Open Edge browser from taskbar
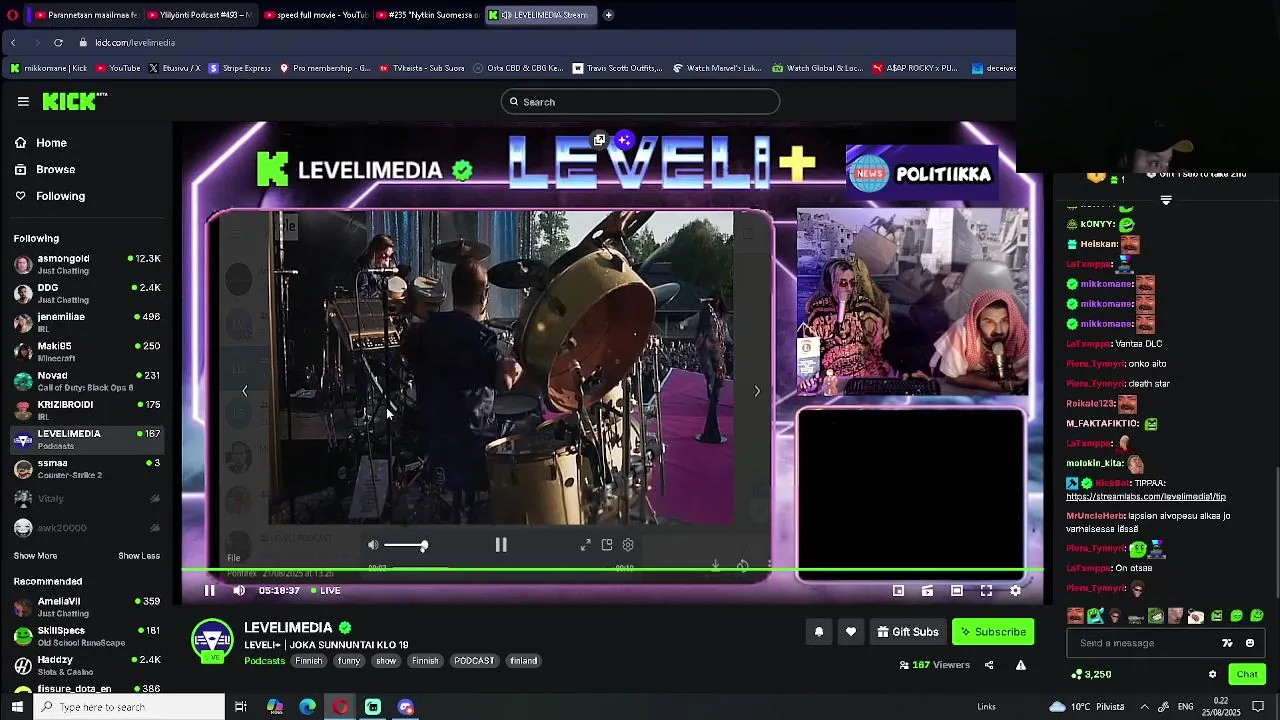The height and width of the screenshot is (720, 1280). point(307,707)
